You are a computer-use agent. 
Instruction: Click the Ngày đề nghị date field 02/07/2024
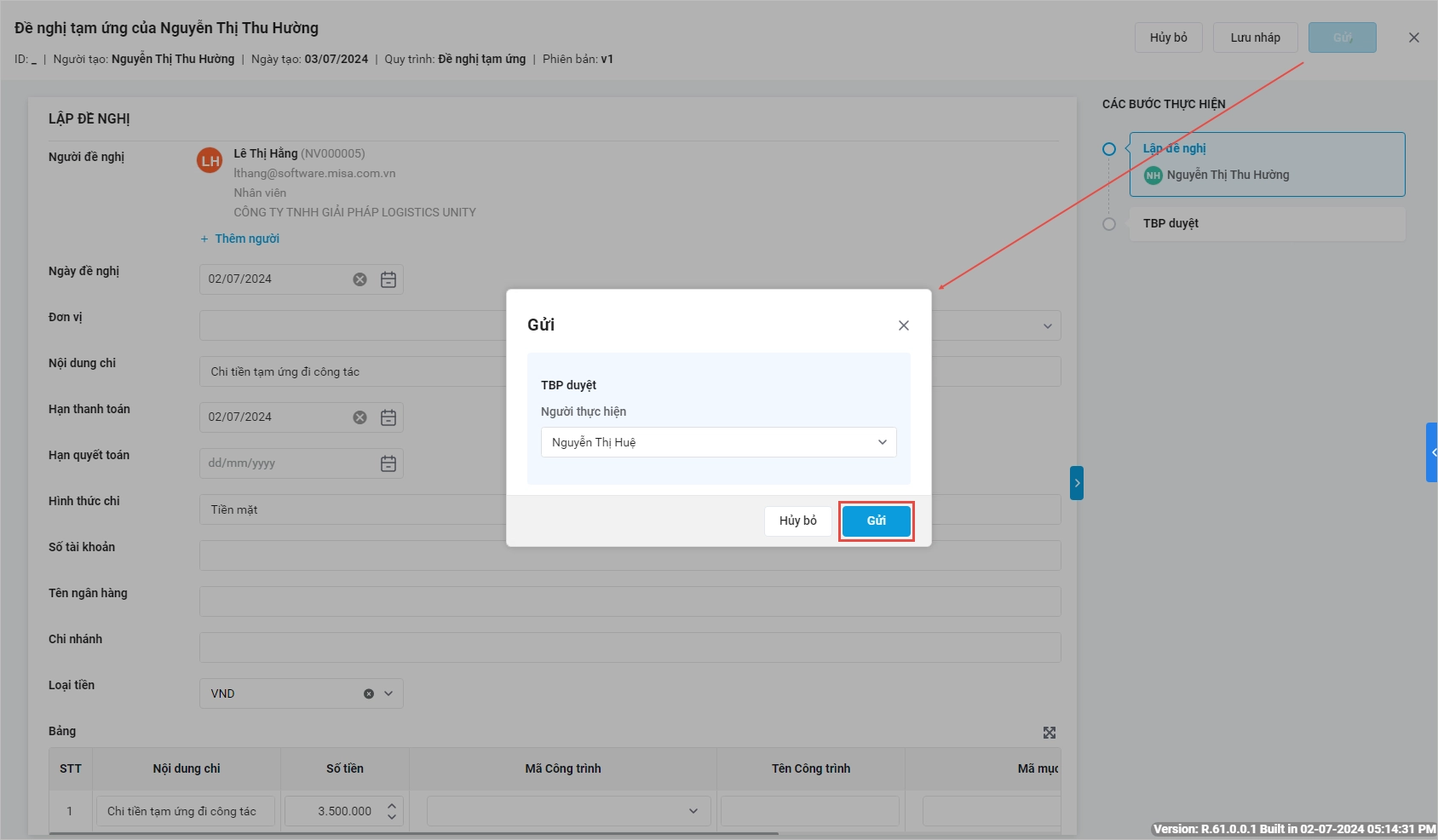(302, 279)
